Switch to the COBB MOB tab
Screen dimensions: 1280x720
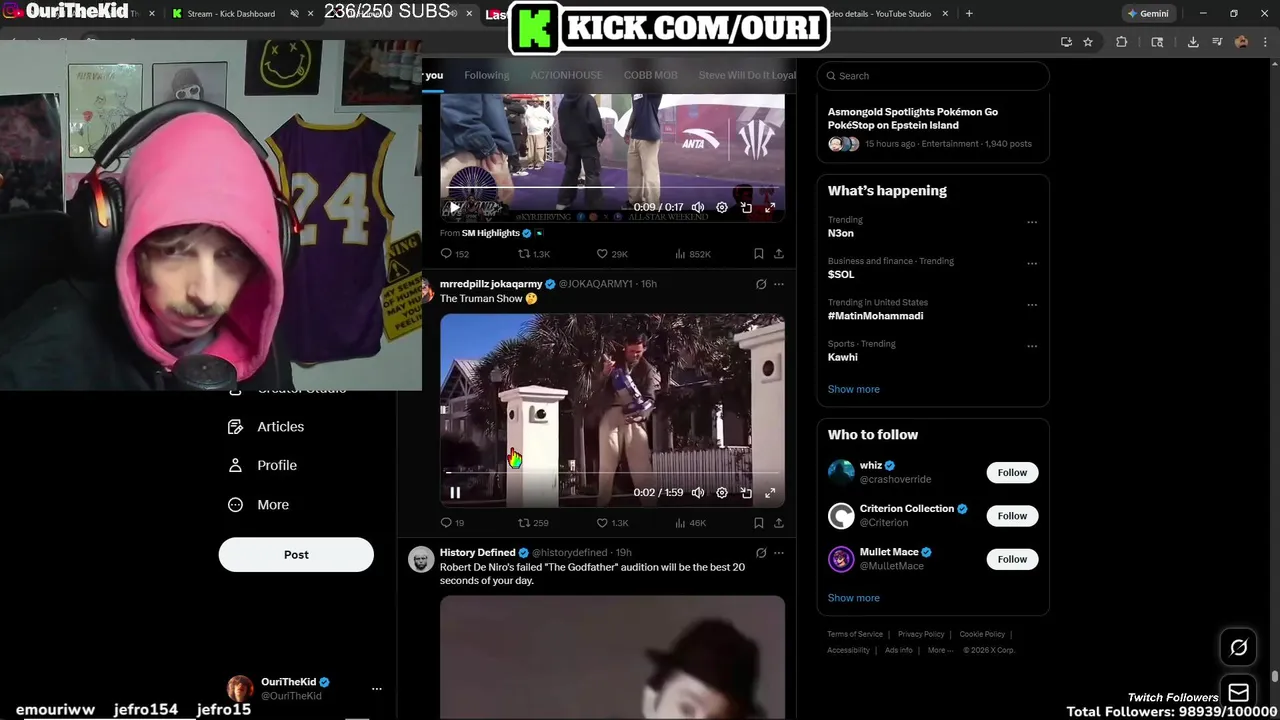tap(651, 75)
